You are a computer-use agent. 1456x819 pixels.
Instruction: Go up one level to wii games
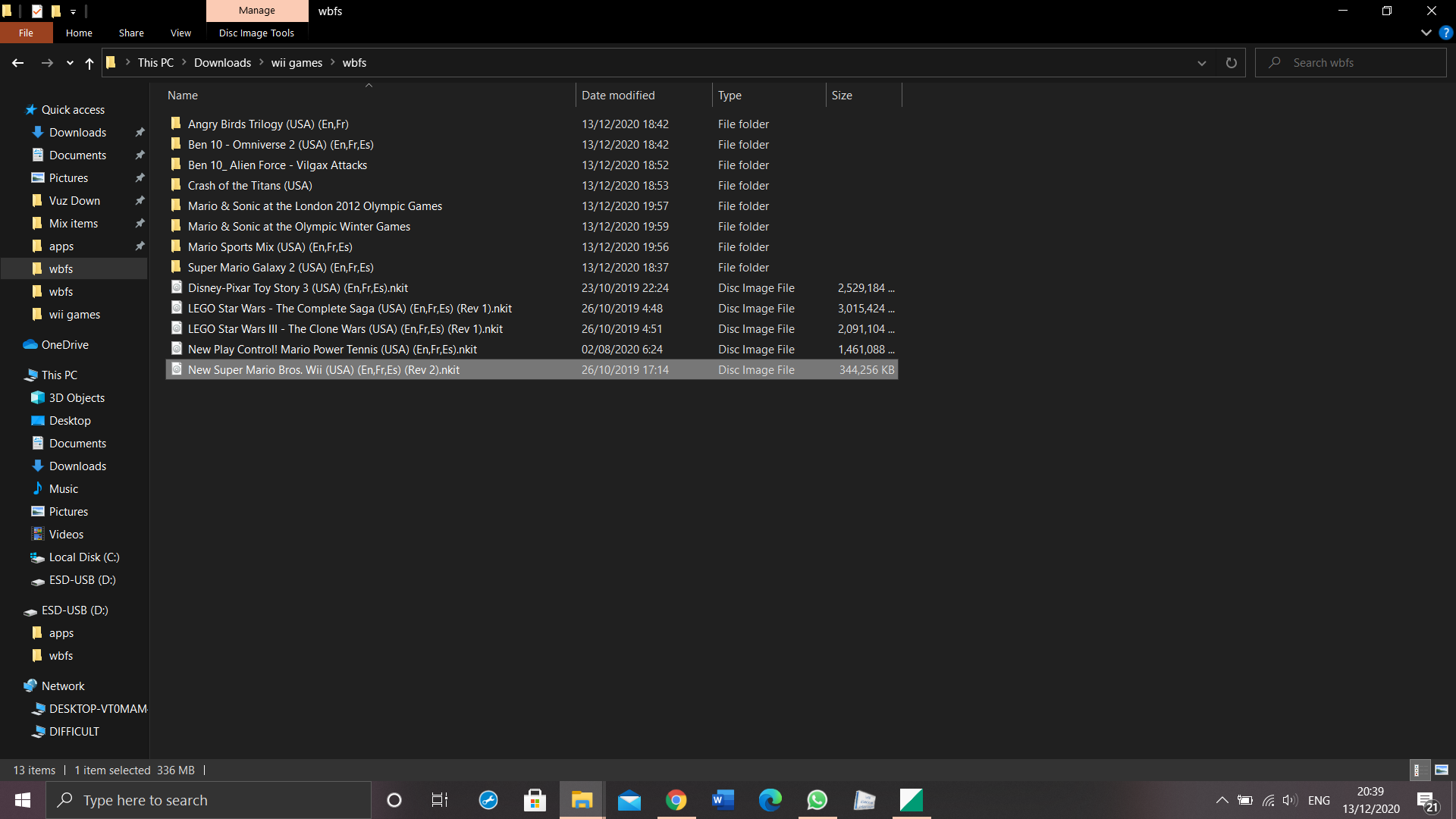tap(89, 63)
